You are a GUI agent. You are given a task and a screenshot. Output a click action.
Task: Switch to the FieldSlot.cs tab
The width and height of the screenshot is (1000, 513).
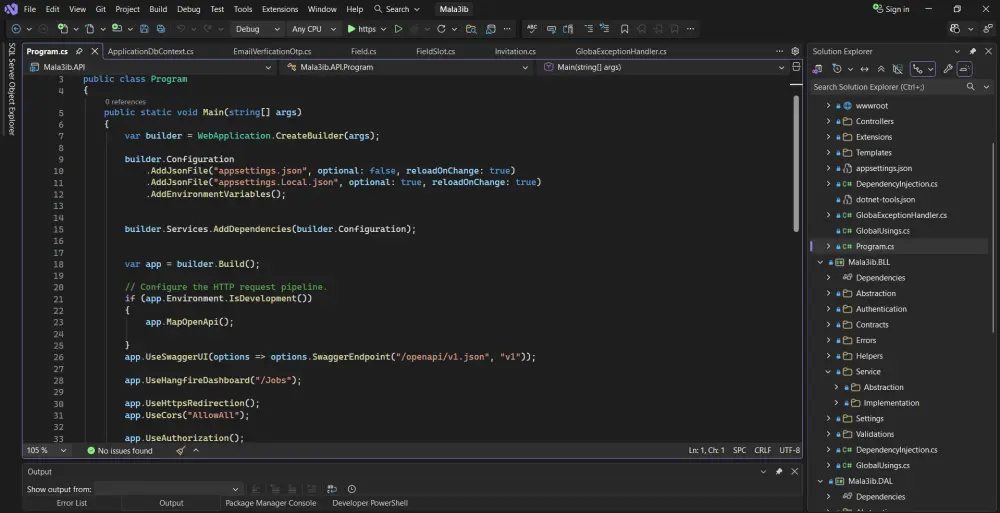pos(436,51)
